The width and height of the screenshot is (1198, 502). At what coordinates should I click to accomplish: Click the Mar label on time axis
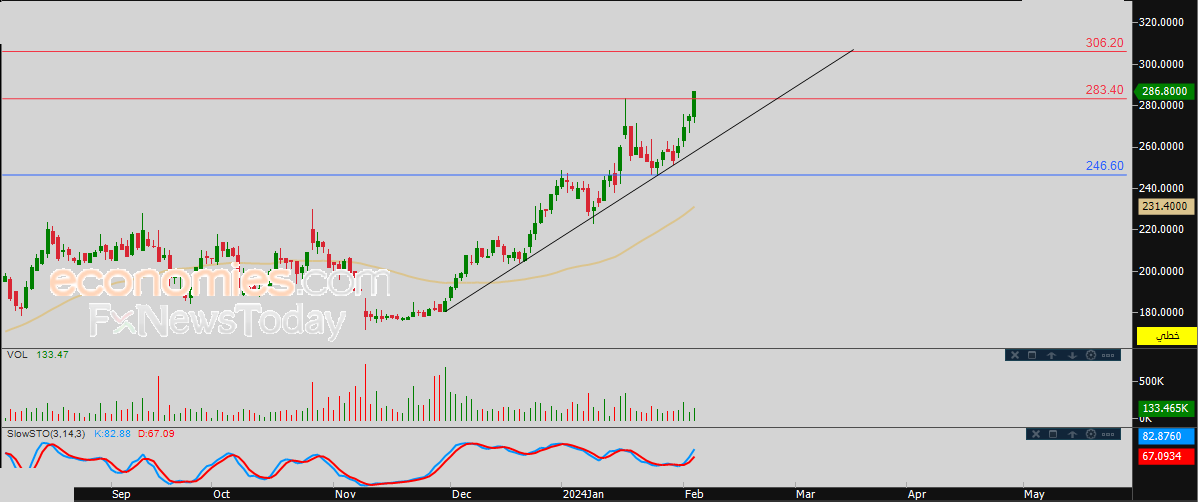pyautogui.click(x=805, y=494)
